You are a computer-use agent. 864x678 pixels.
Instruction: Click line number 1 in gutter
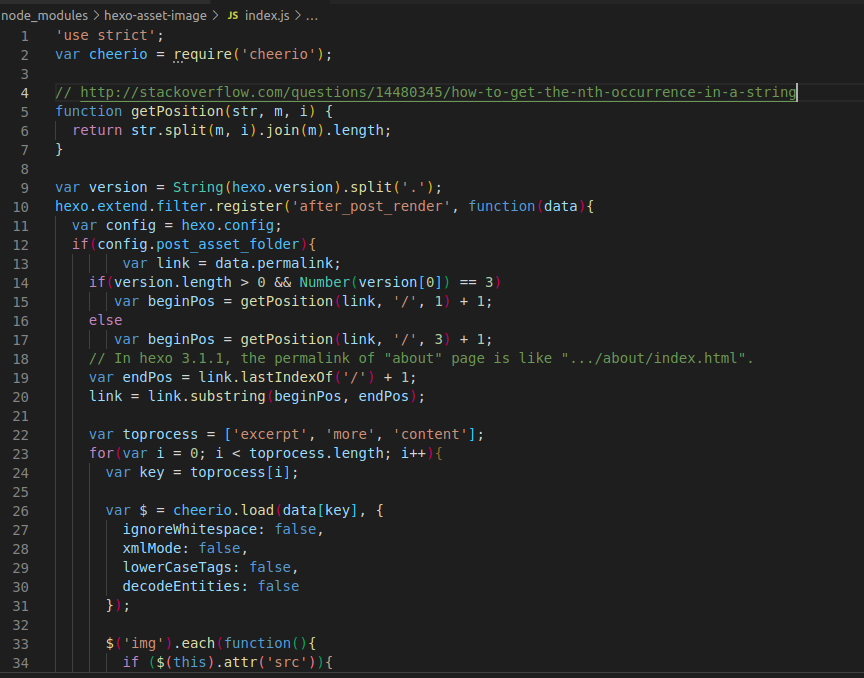[24, 36]
